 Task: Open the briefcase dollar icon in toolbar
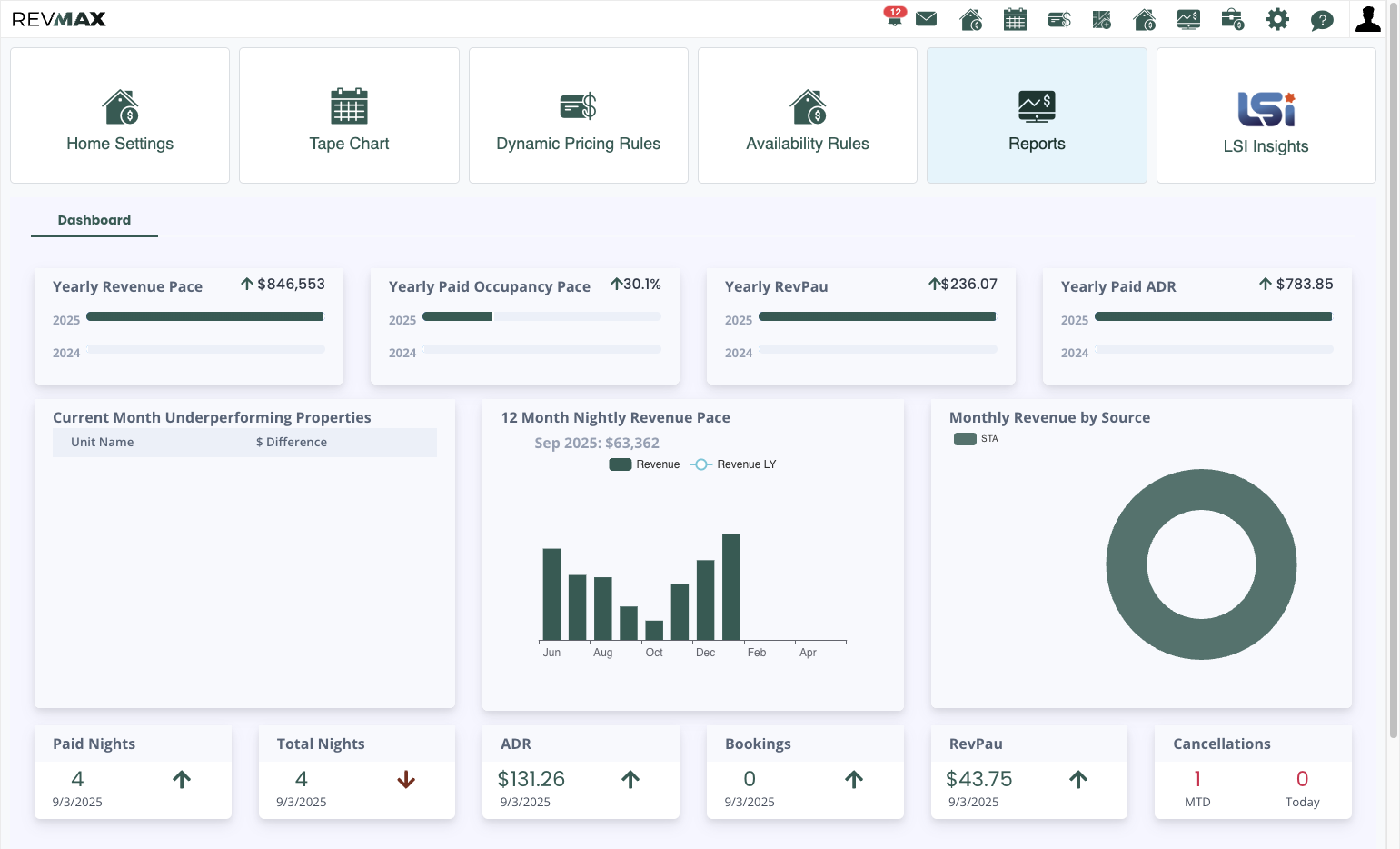tap(1233, 19)
